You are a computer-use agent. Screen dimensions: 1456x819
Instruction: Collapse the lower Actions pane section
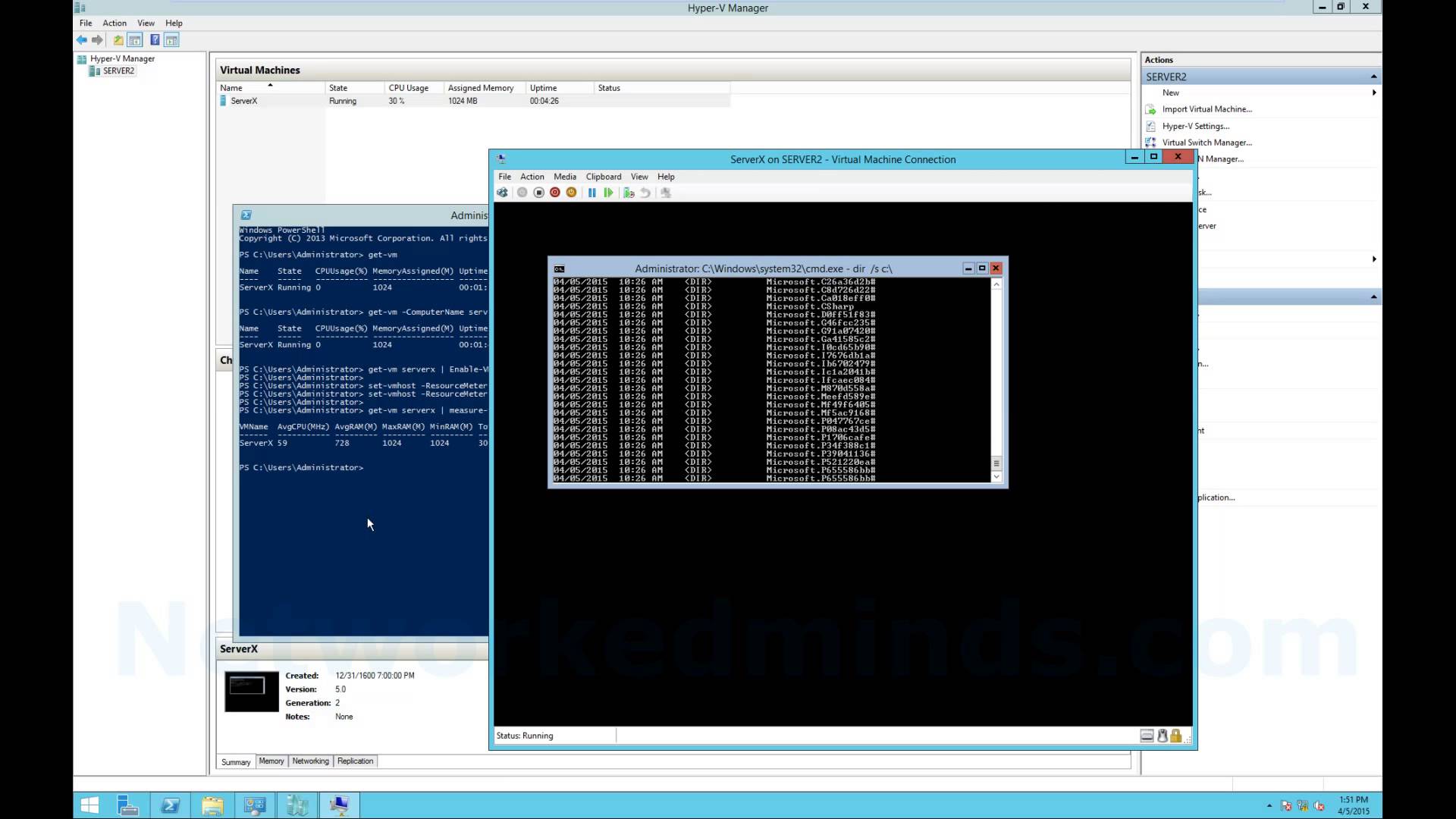tap(1373, 297)
